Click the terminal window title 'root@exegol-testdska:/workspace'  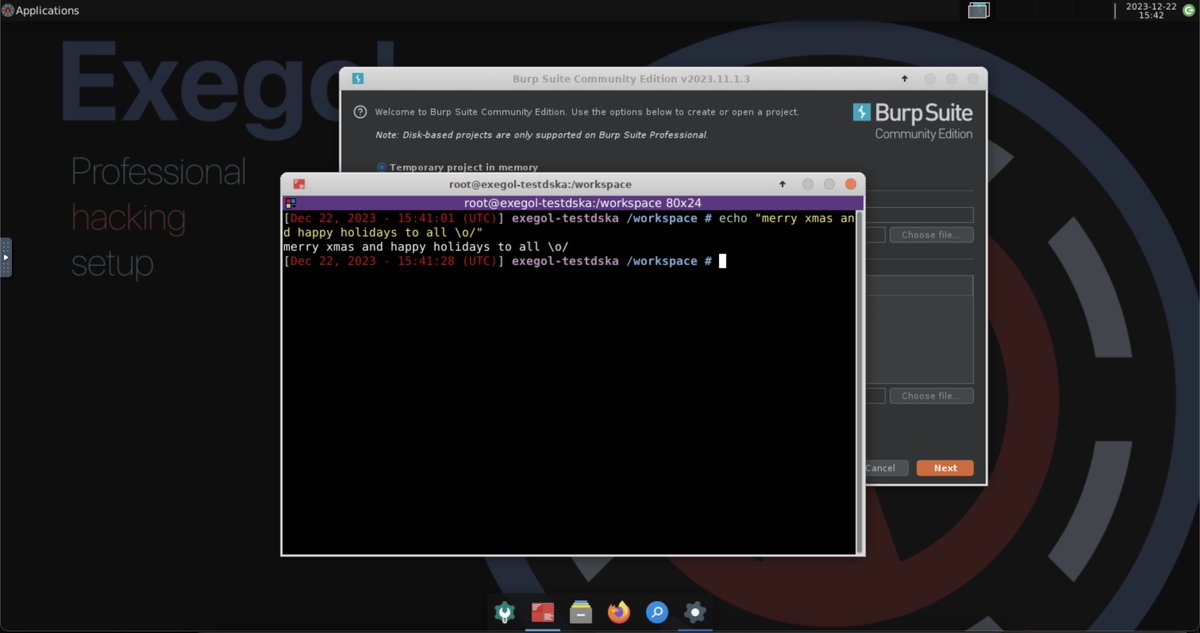coord(540,184)
